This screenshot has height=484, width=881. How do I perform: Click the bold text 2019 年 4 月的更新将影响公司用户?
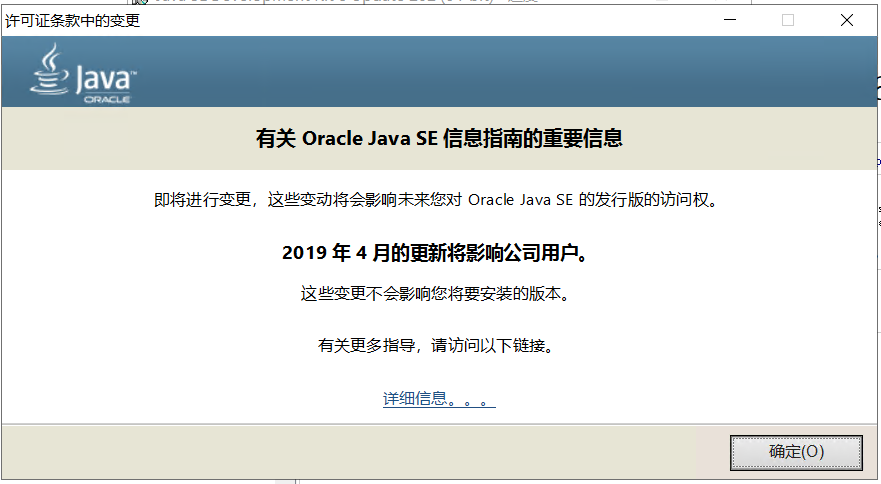434,253
